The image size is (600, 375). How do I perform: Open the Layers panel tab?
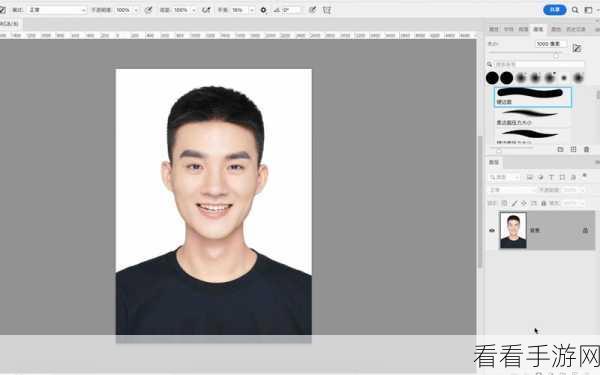coord(494,162)
